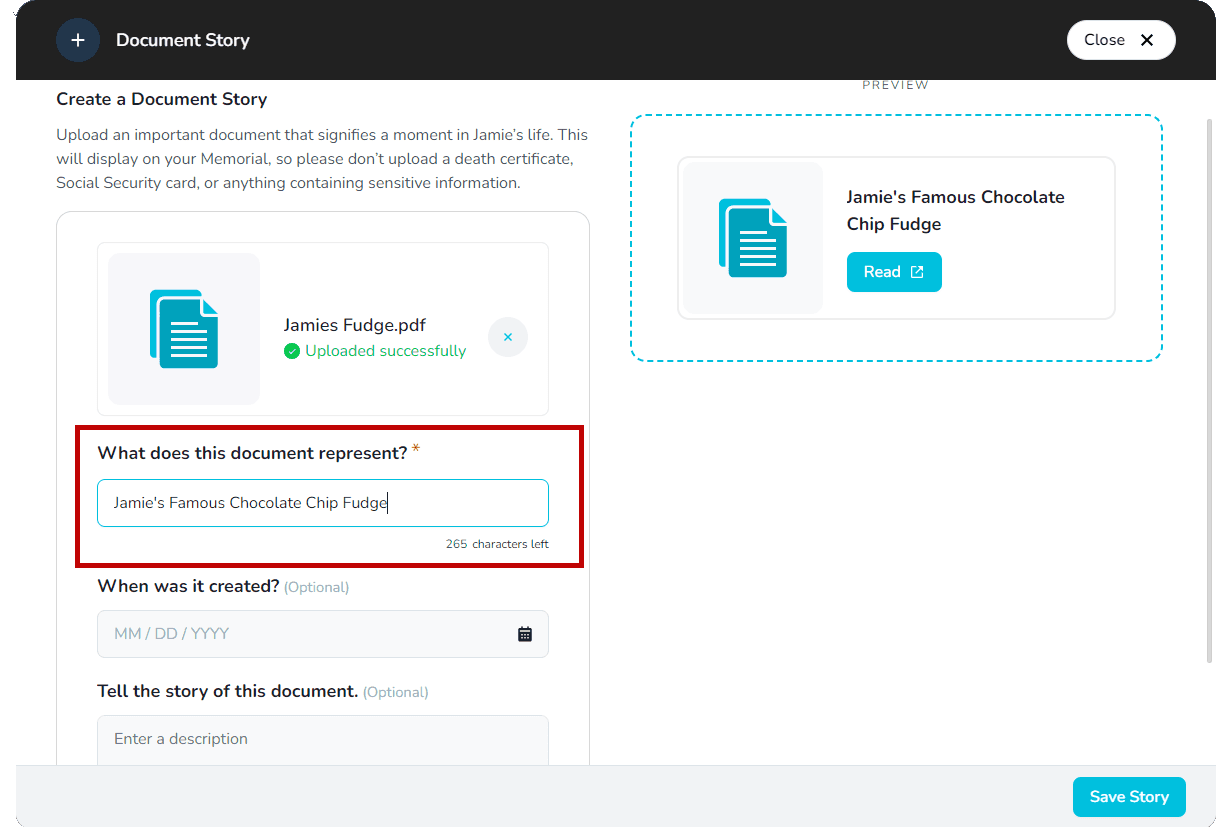Click the MM / DD / YYYY date field

(310, 634)
